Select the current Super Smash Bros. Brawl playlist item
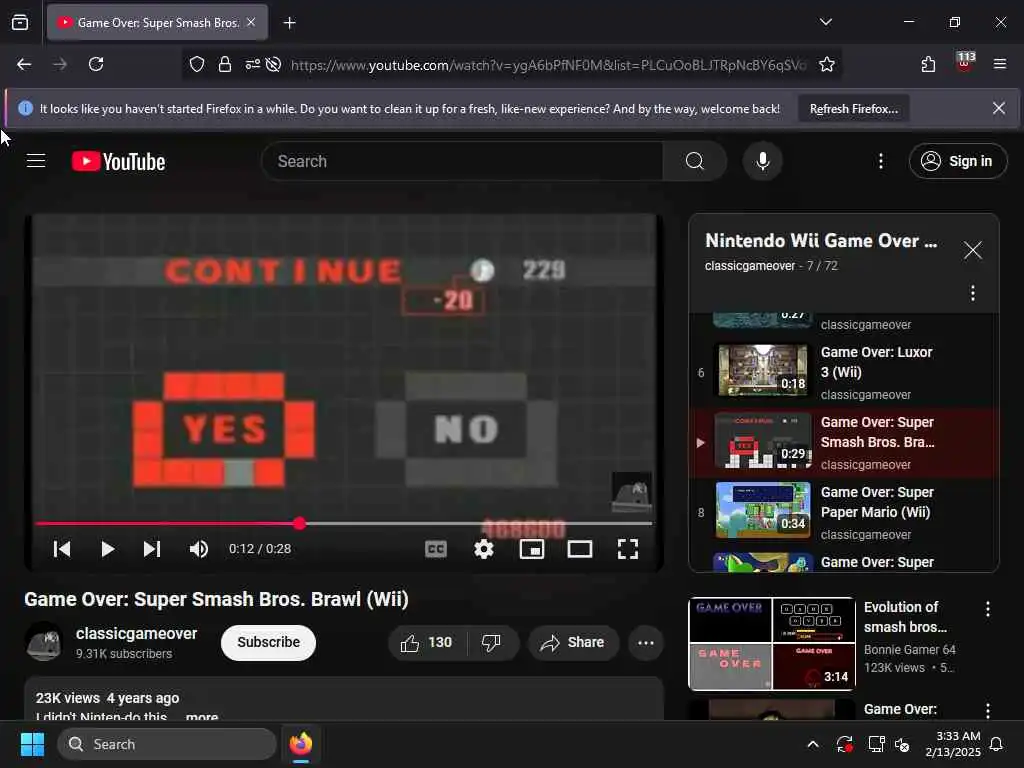 844,443
